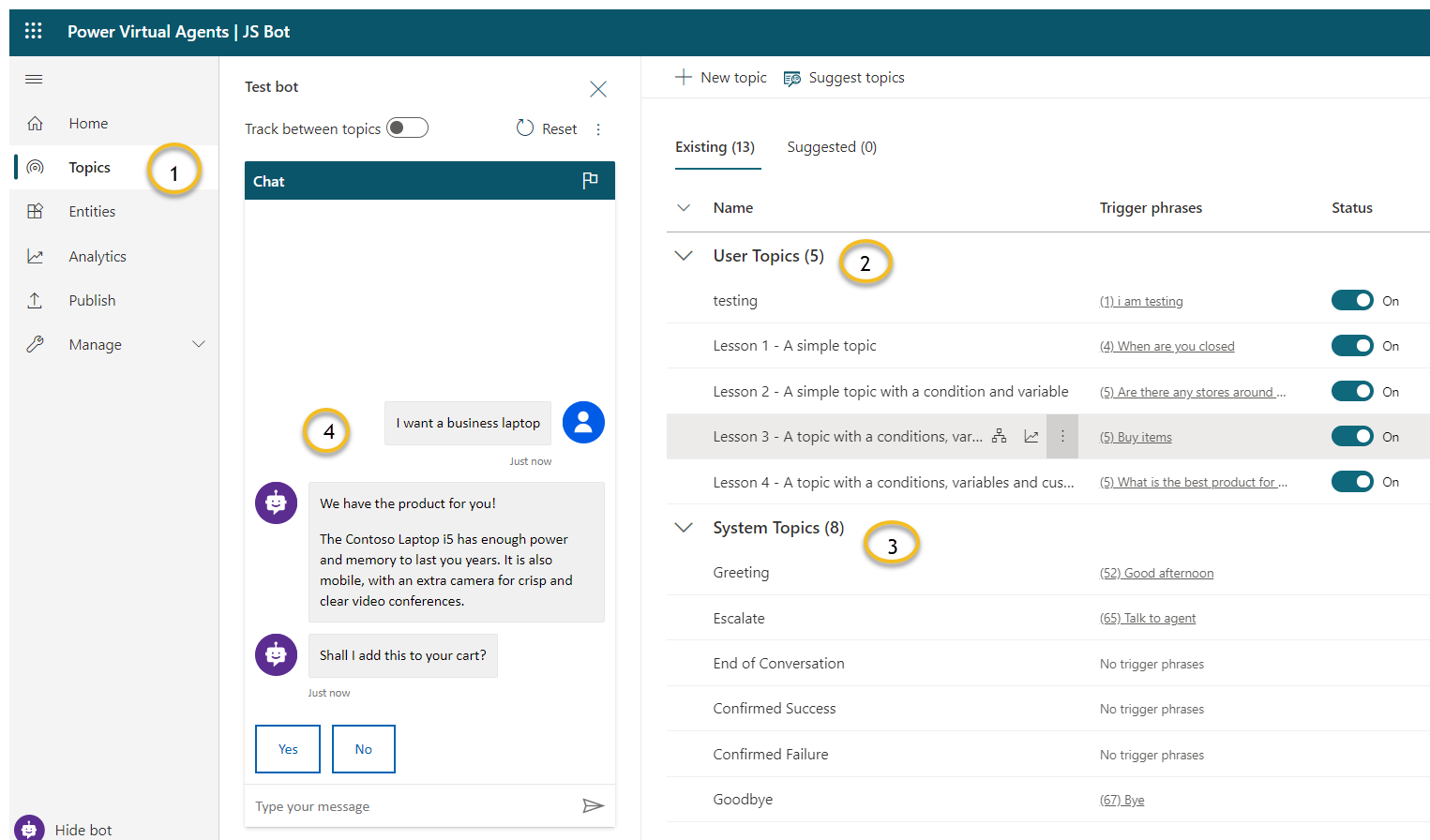
Task: Collapse the User Topics group
Action: 684,255
